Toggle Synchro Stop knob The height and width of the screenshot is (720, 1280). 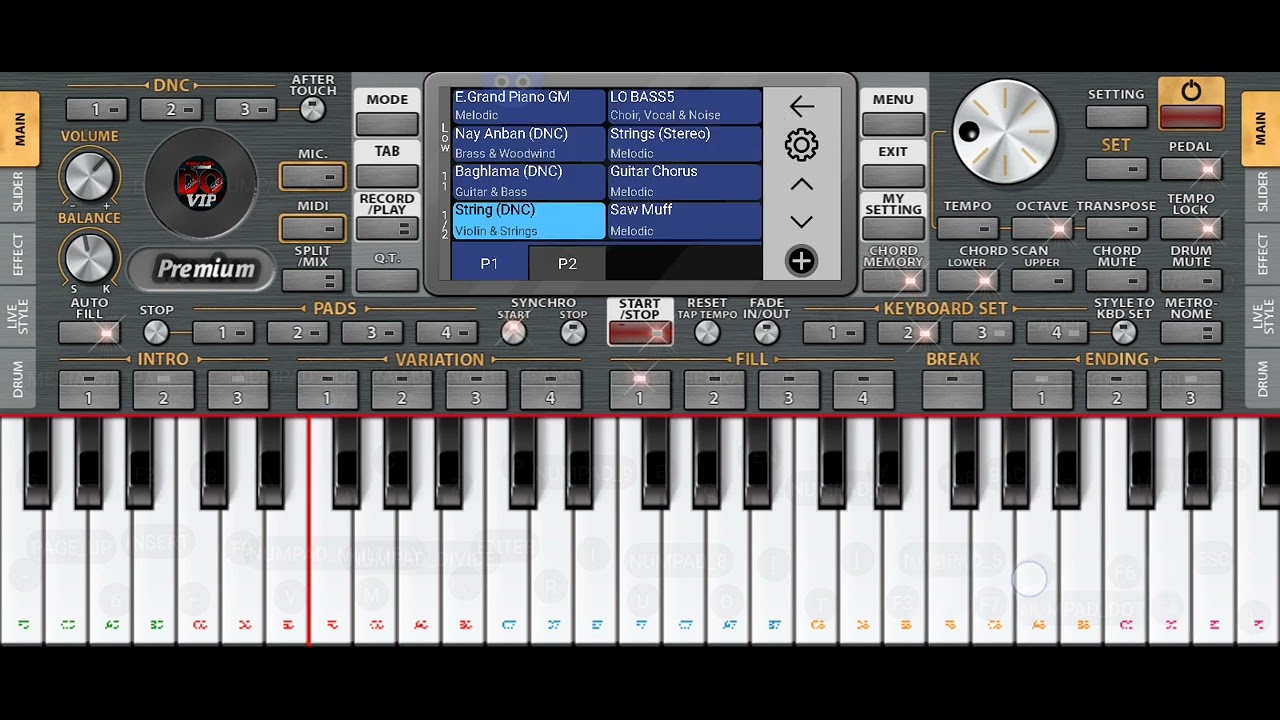pyautogui.click(x=573, y=333)
